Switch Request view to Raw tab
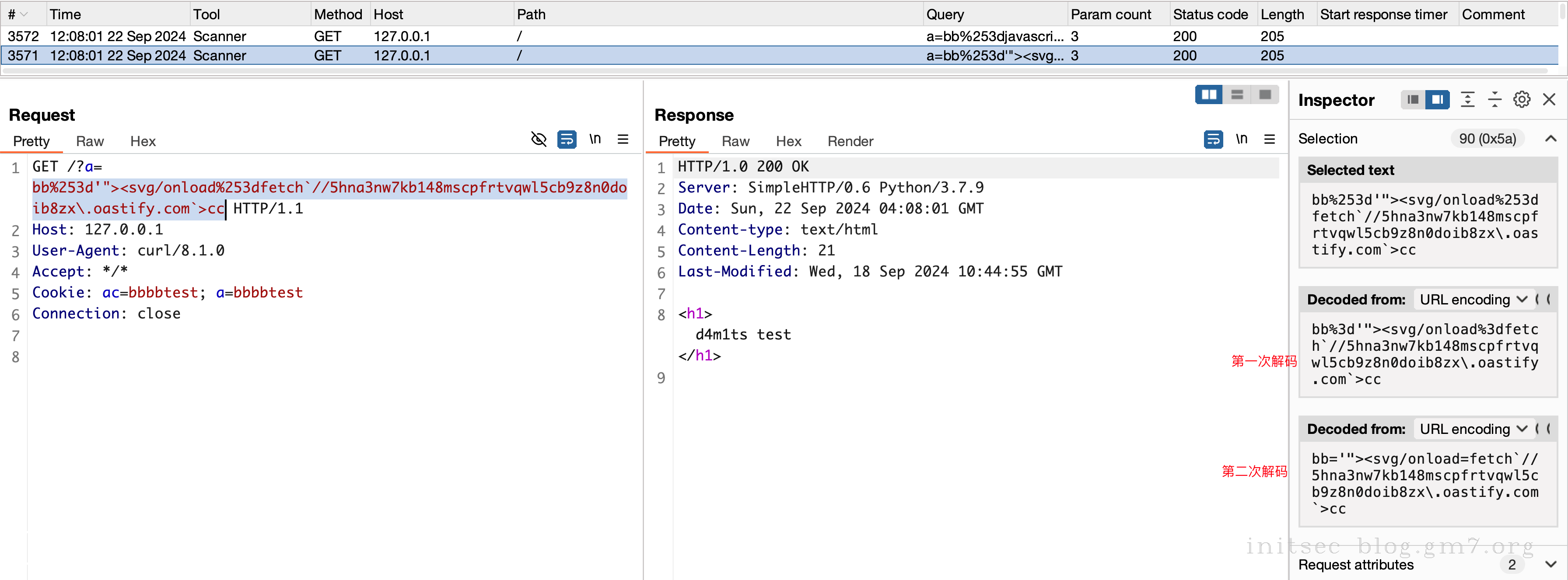The width and height of the screenshot is (1568, 580). click(x=90, y=141)
